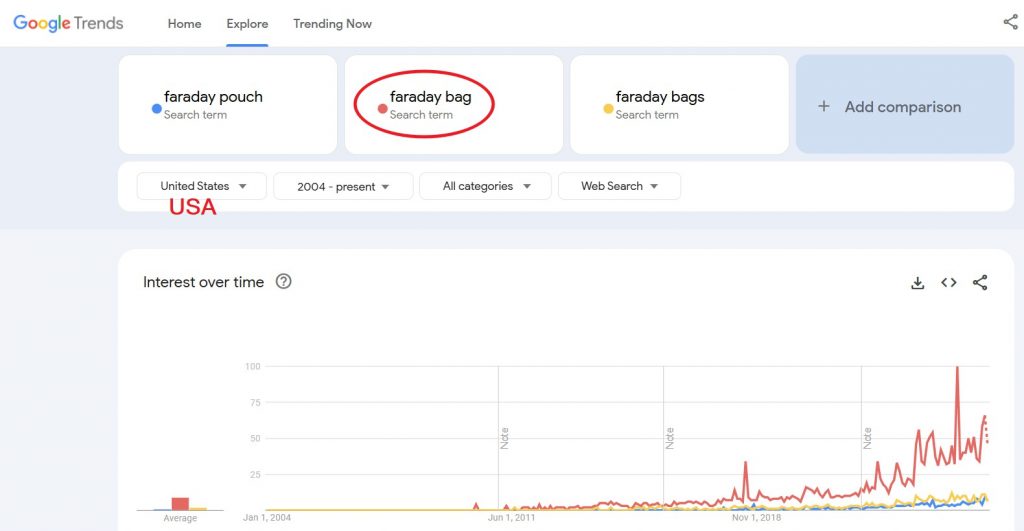Expand the Web Search type dropdown
This screenshot has height=531, width=1024.
coord(619,186)
